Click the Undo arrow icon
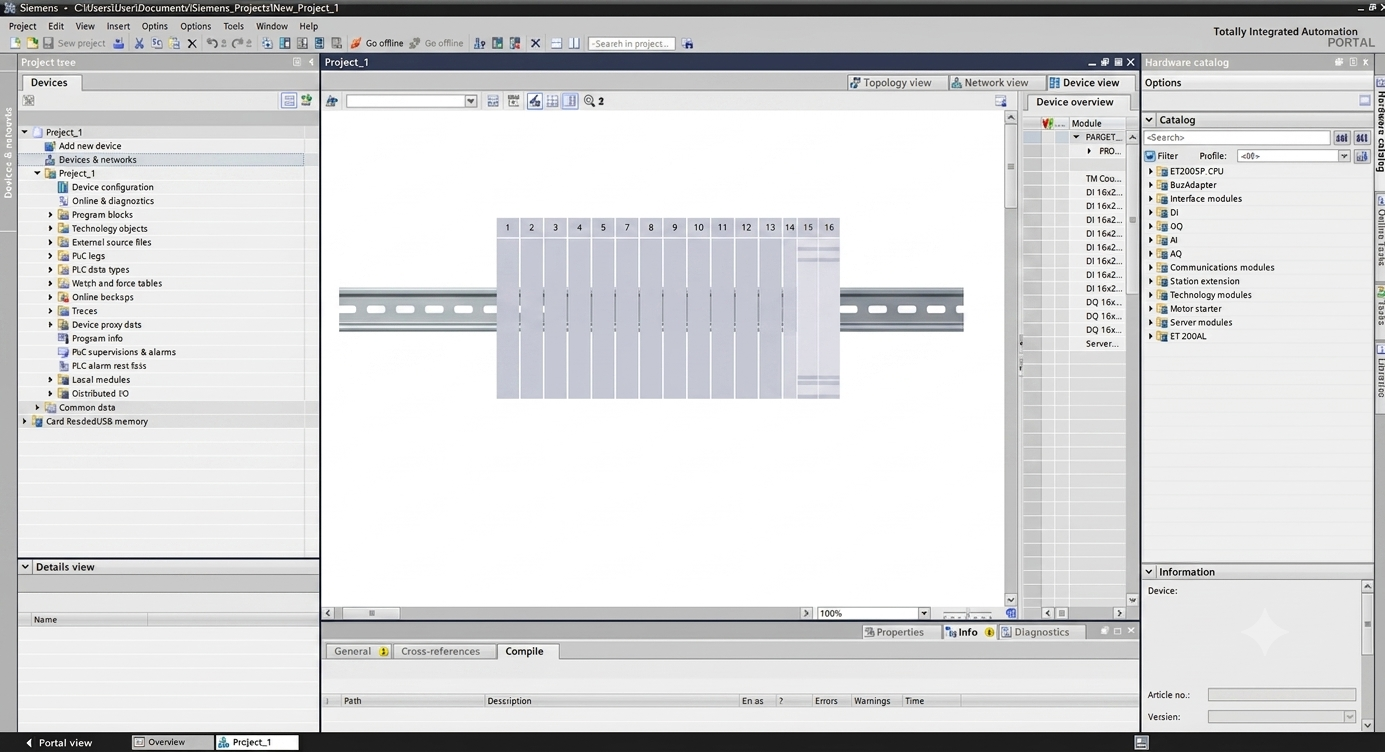 (211, 43)
